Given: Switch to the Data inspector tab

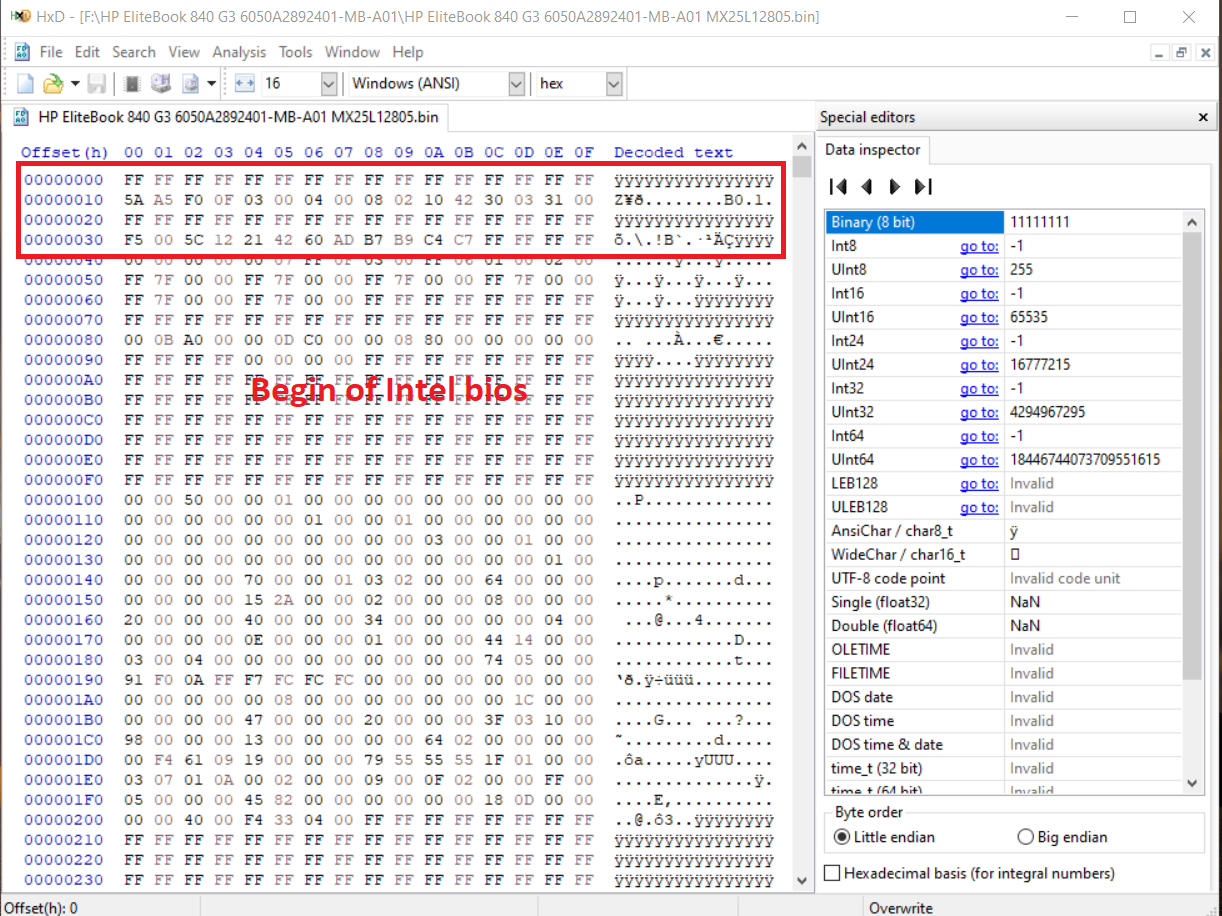Looking at the screenshot, I should coord(872,150).
